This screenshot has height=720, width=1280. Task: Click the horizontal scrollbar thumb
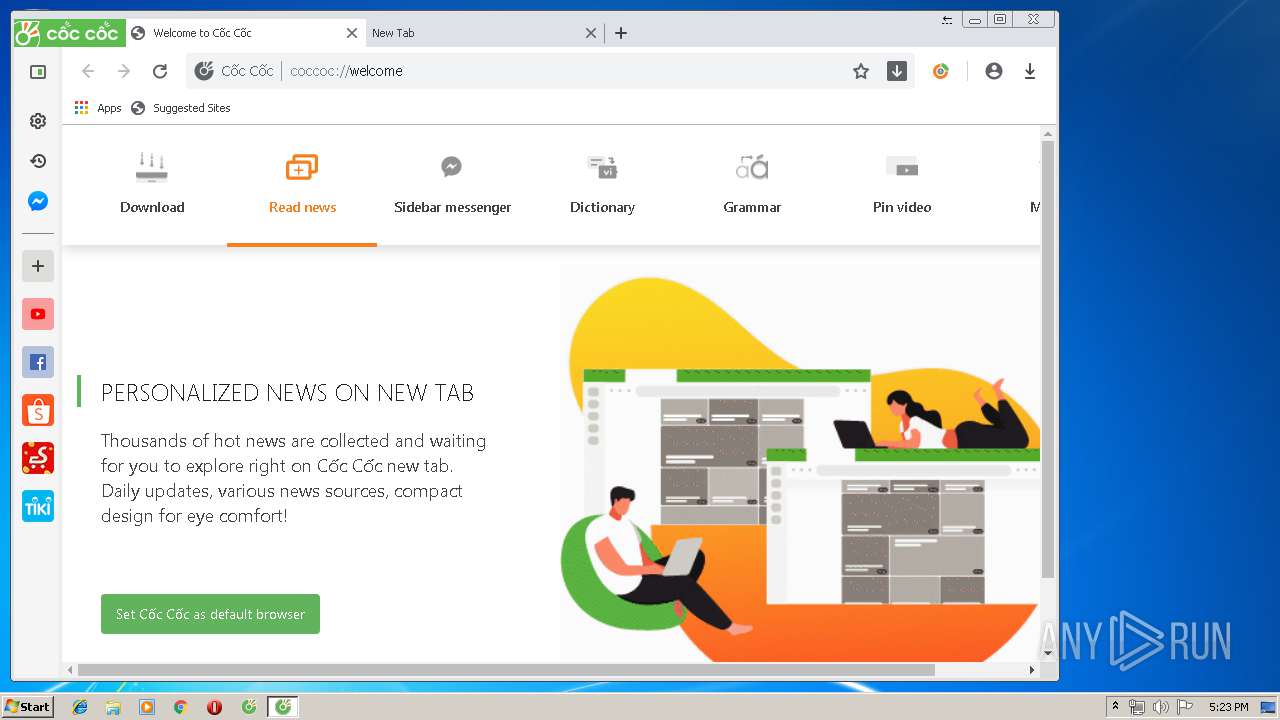pyautogui.click(x=506, y=670)
